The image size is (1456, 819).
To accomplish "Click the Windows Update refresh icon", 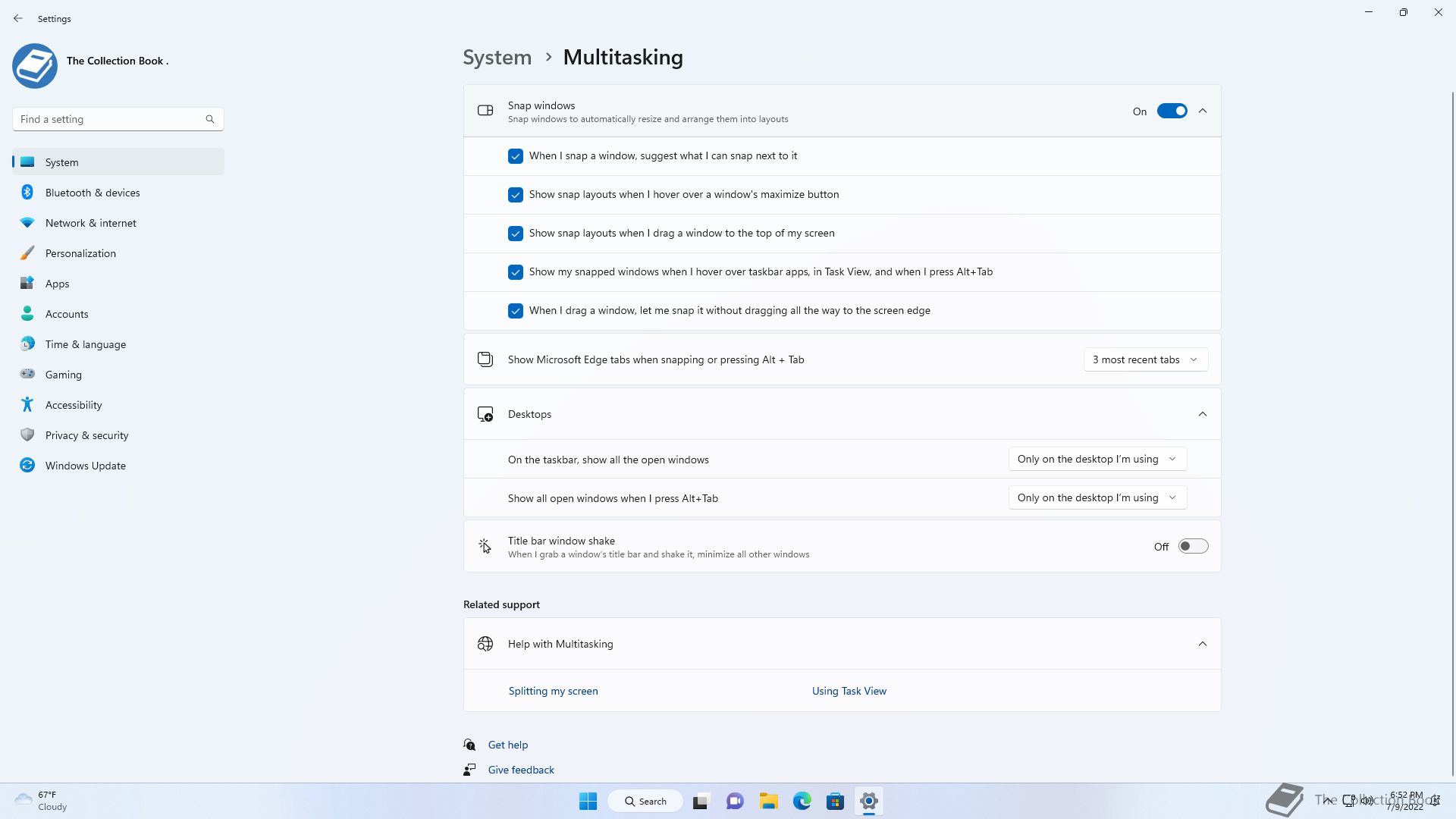I will 27,466.
